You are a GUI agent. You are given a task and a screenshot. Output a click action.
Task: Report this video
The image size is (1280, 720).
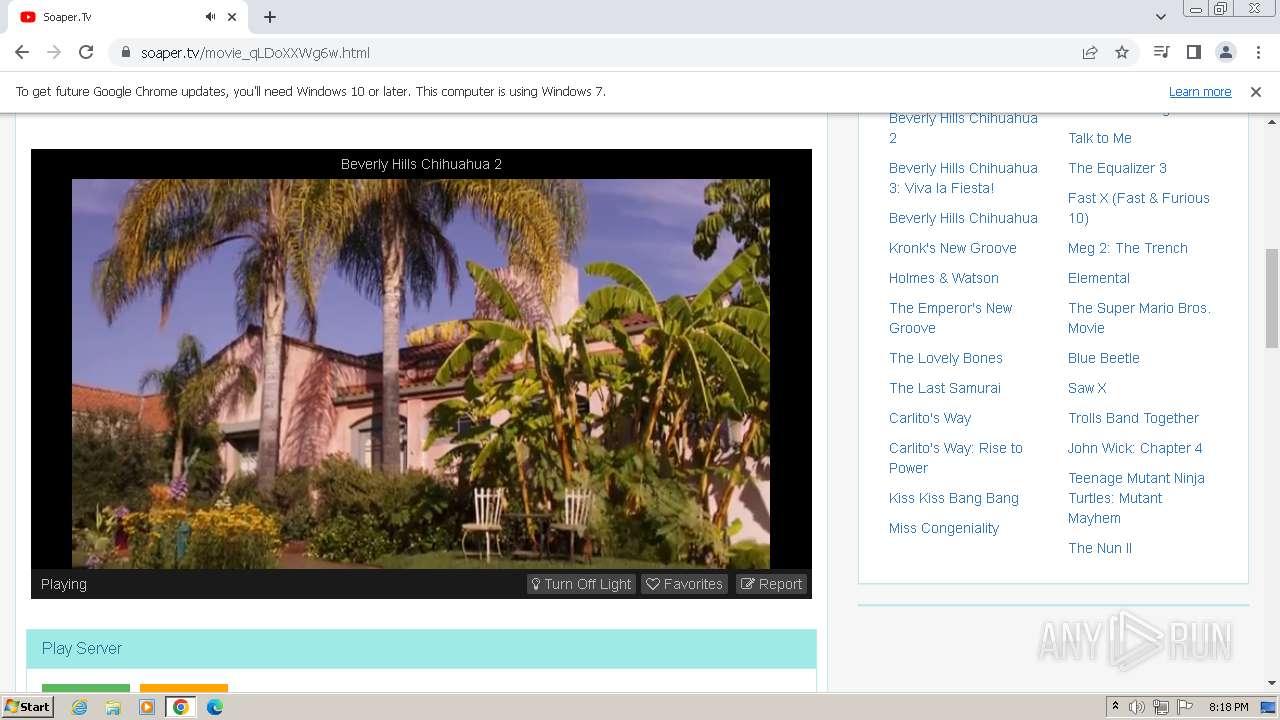[772, 584]
